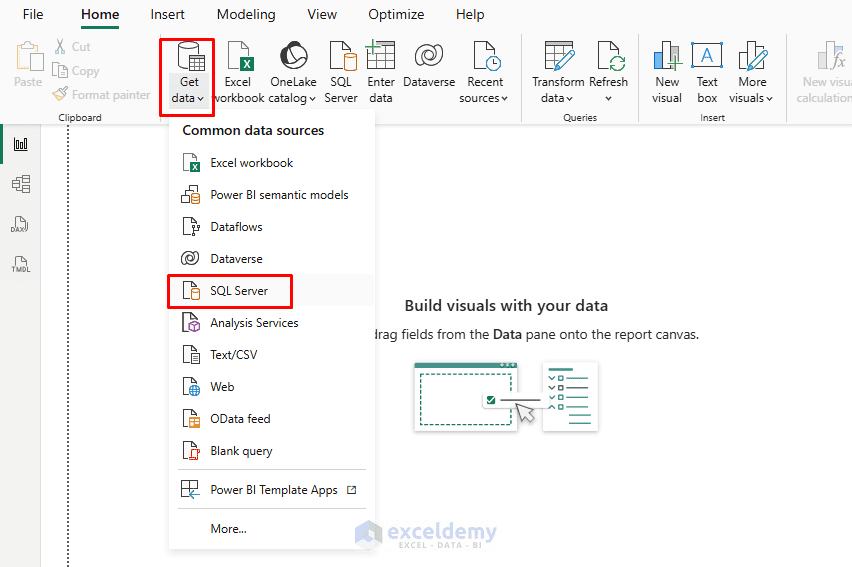The image size is (852, 567).
Task: Select OData feed from the menu
Action: coord(271,419)
